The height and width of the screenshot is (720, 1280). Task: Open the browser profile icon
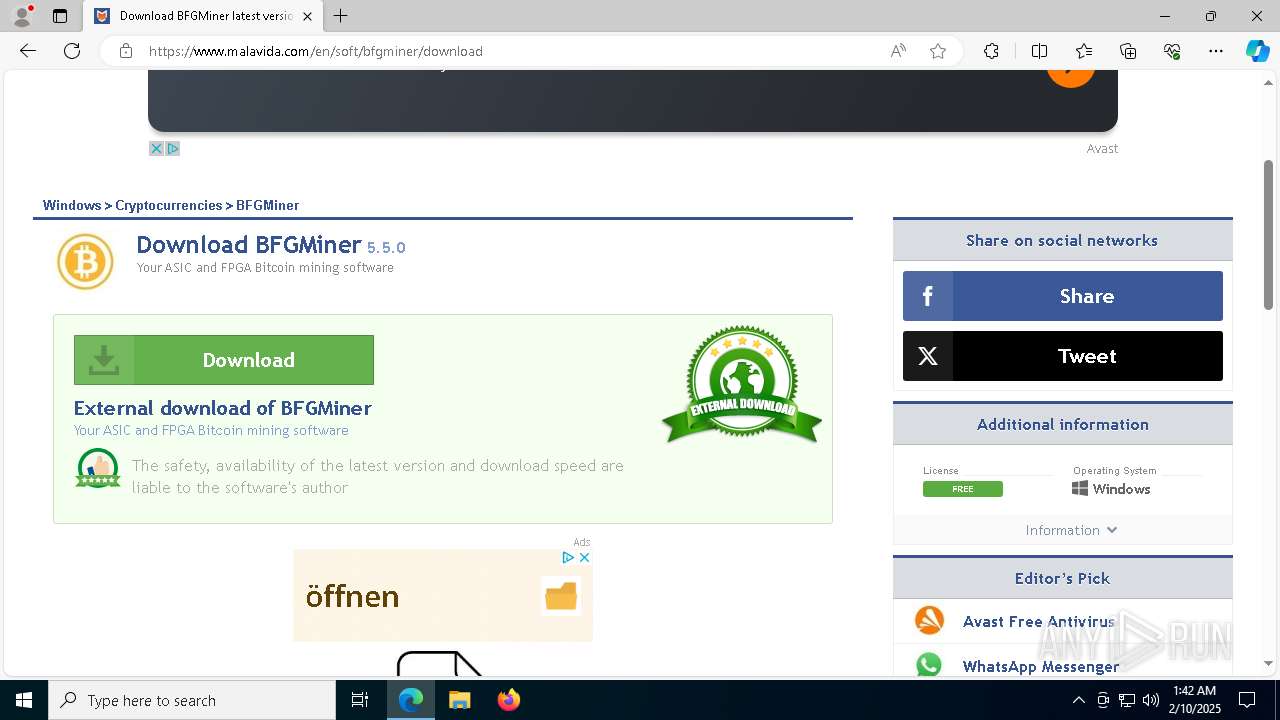pyautogui.click(x=22, y=16)
